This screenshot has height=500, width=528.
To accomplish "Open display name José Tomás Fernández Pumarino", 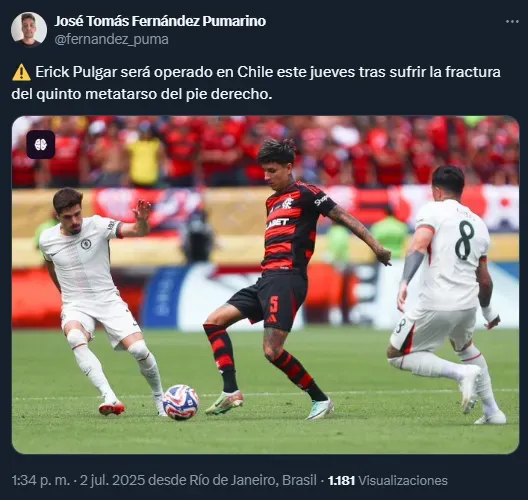I will (160, 21).
